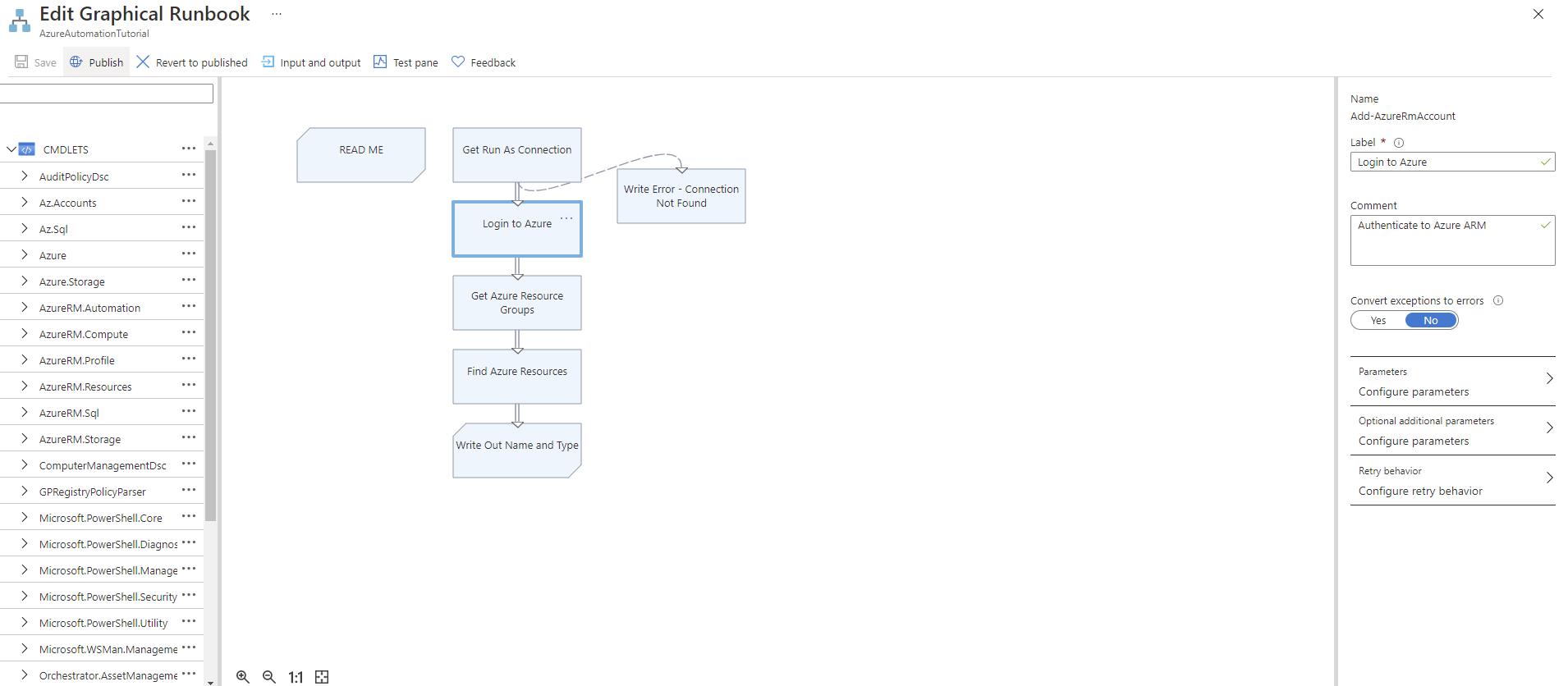The height and width of the screenshot is (686, 1568).
Task: Open Input and output settings
Action: [311, 62]
